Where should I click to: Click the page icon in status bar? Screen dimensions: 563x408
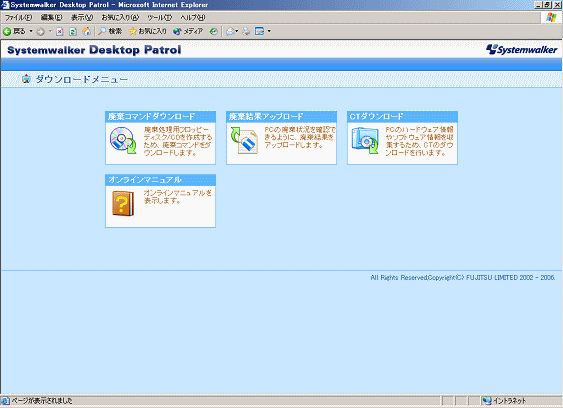click(5, 401)
